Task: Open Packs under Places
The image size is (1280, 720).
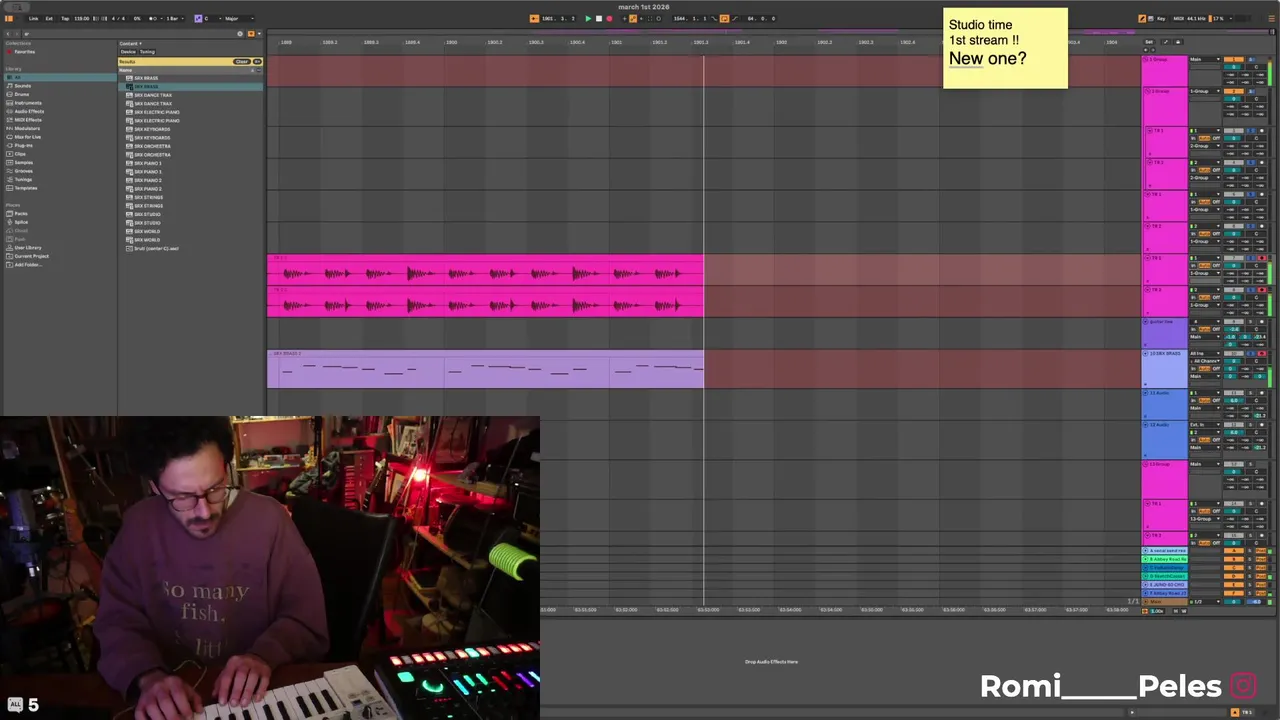Action: point(18,213)
